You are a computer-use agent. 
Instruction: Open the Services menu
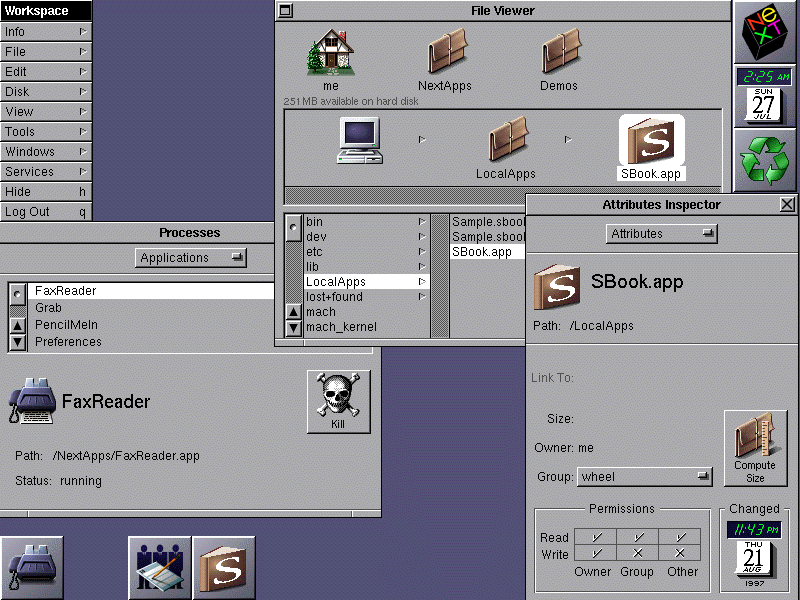[46, 171]
